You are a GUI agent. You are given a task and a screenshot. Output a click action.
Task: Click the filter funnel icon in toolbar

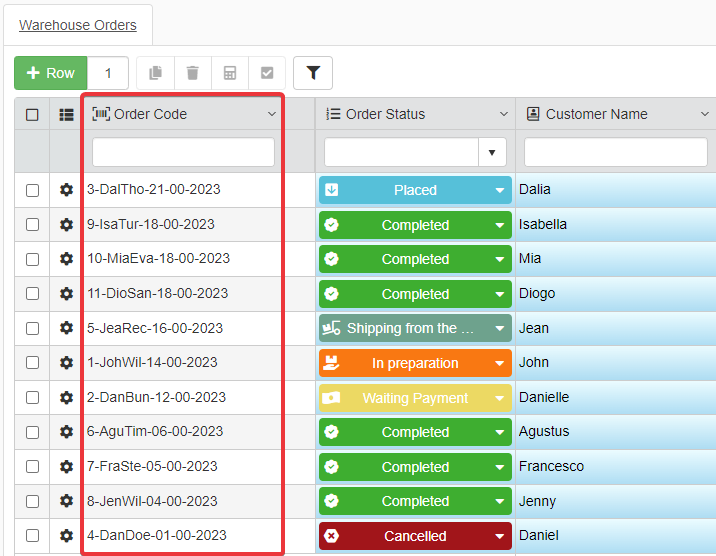click(x=313, y=73)
